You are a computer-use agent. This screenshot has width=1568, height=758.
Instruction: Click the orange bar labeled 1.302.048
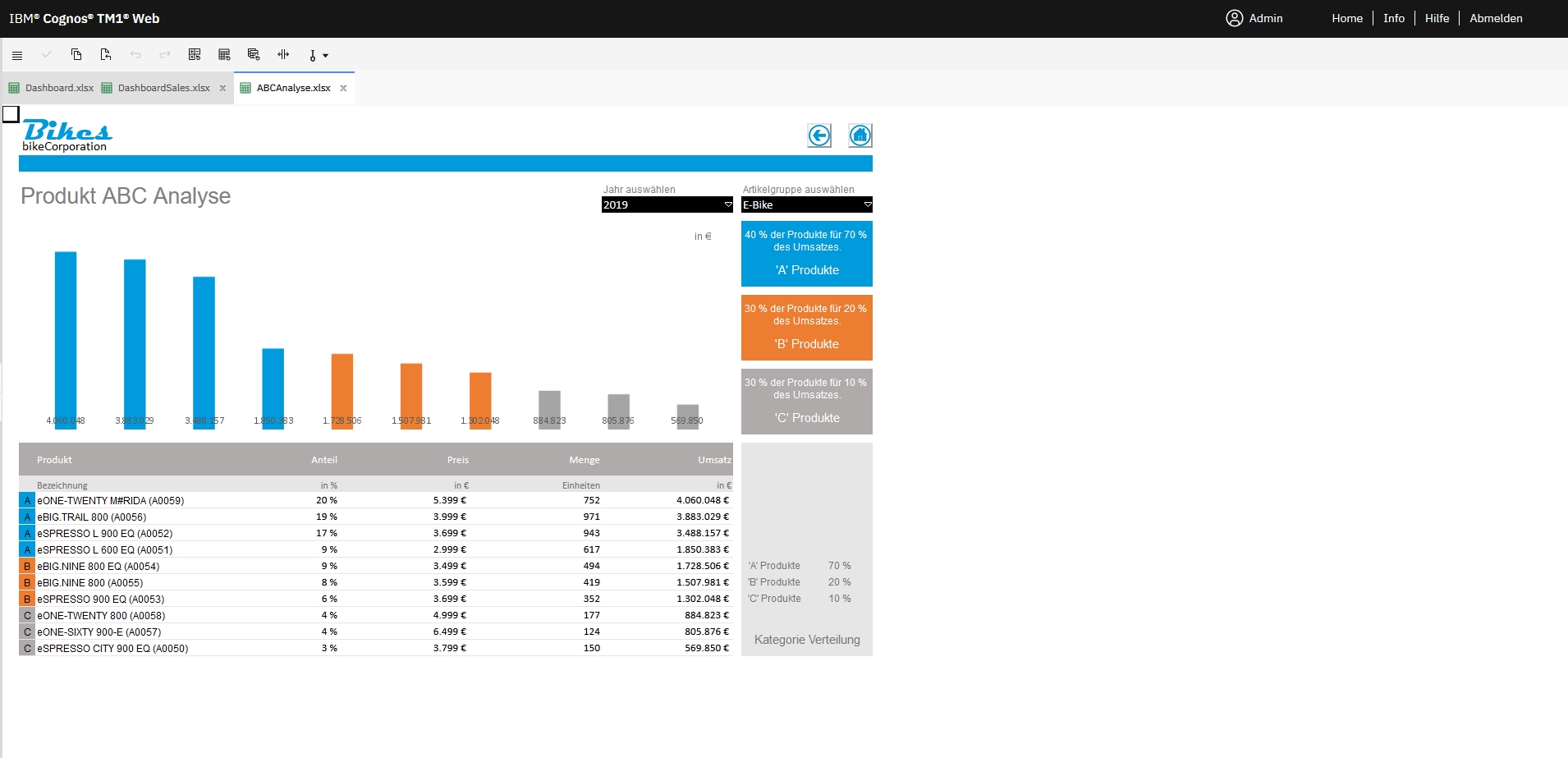(480, 401)
